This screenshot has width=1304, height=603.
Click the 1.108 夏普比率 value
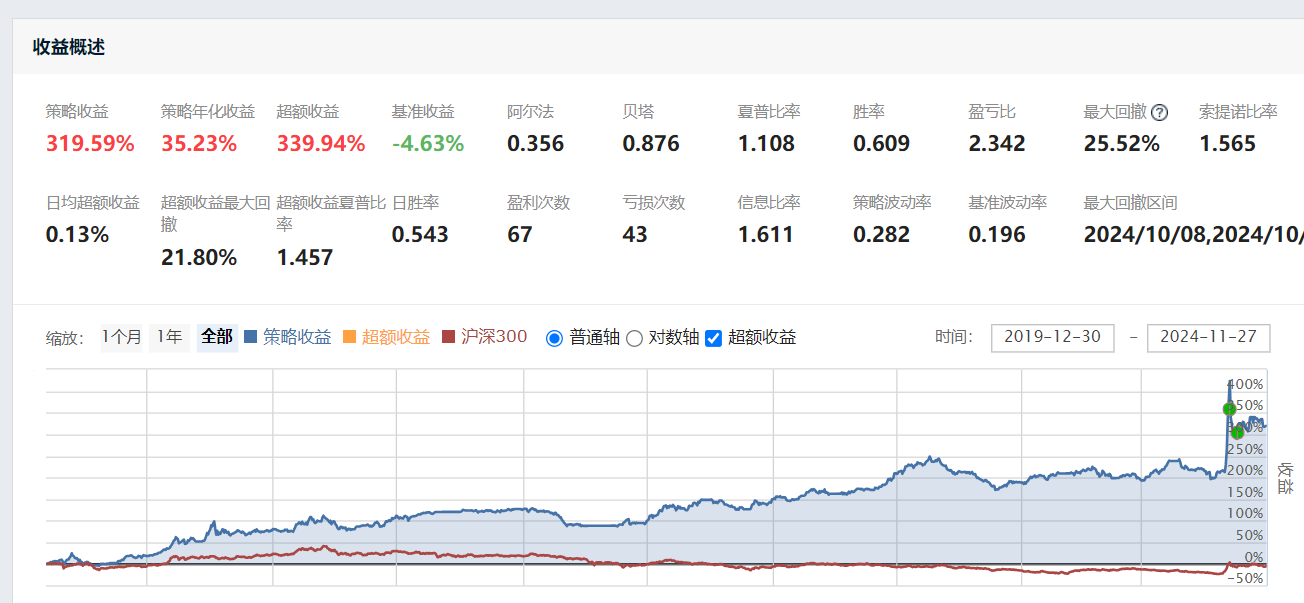[x=766, y=144]
